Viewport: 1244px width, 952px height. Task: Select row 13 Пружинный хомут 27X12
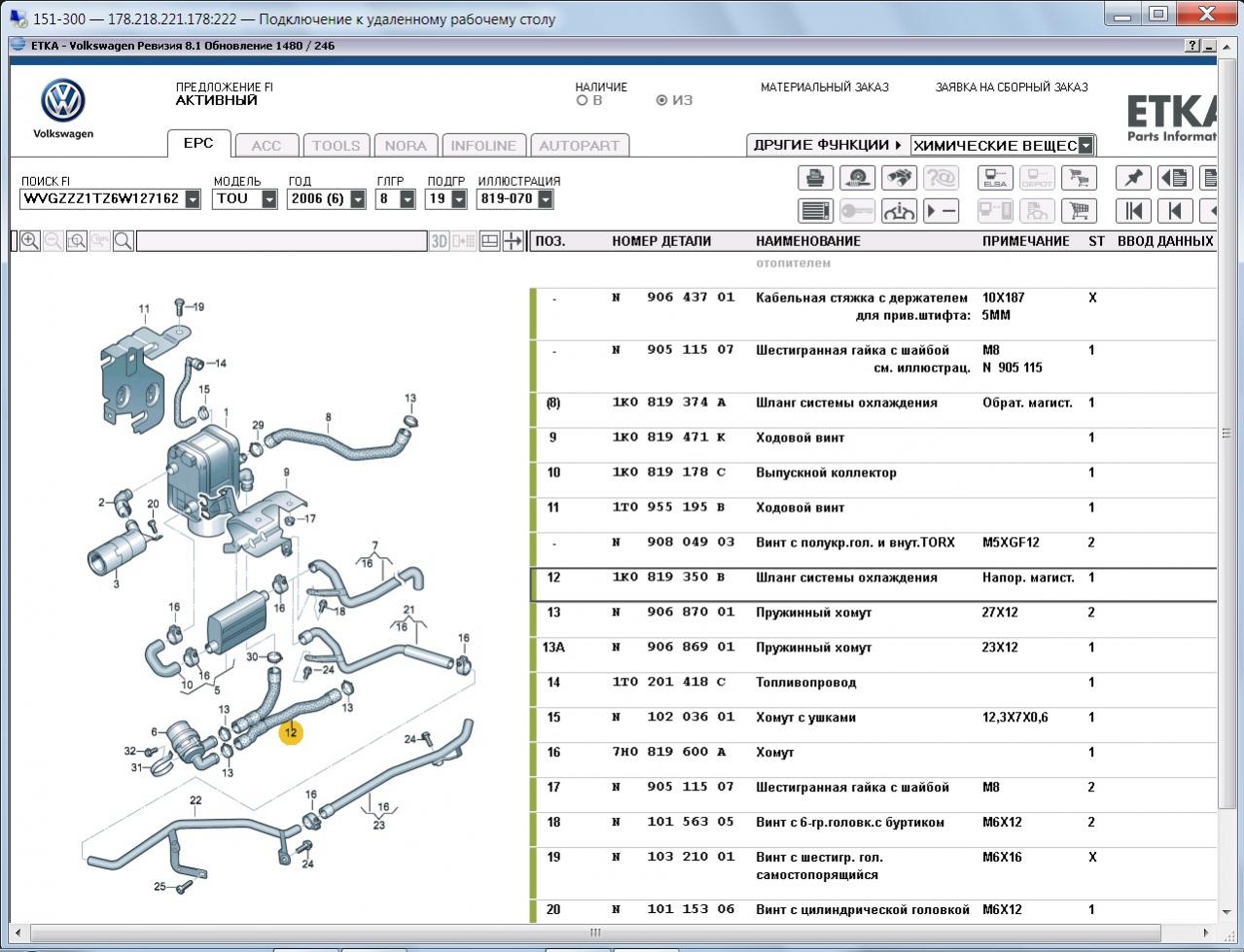coord(873,620)
